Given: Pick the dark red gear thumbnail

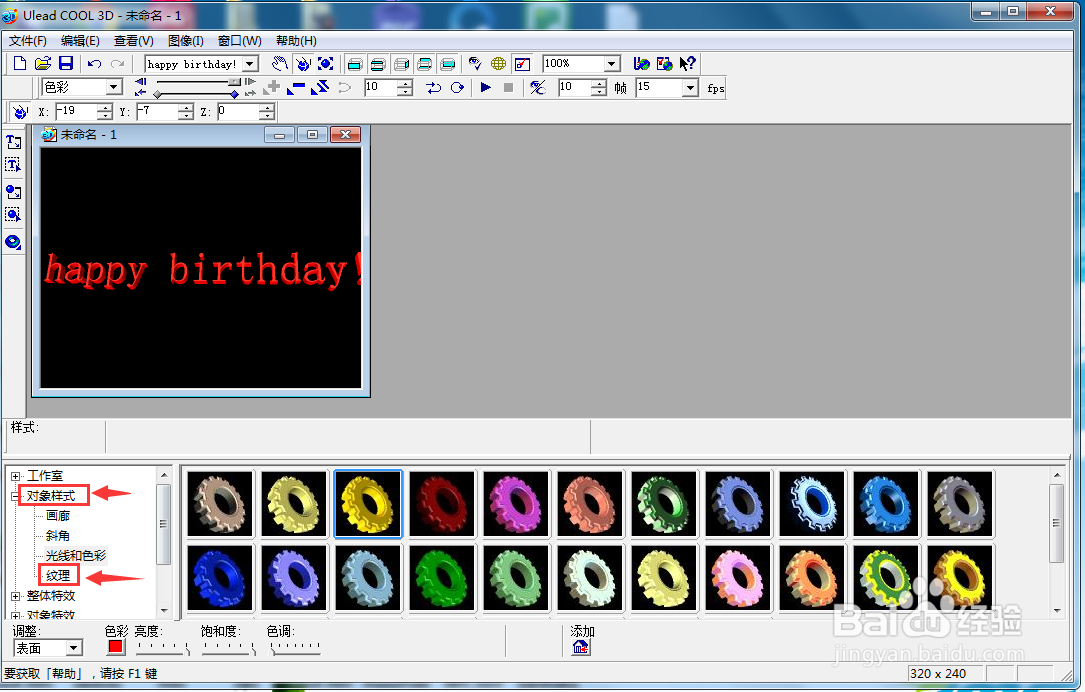Looking at the screenshot, I should (x=442, y=504).
